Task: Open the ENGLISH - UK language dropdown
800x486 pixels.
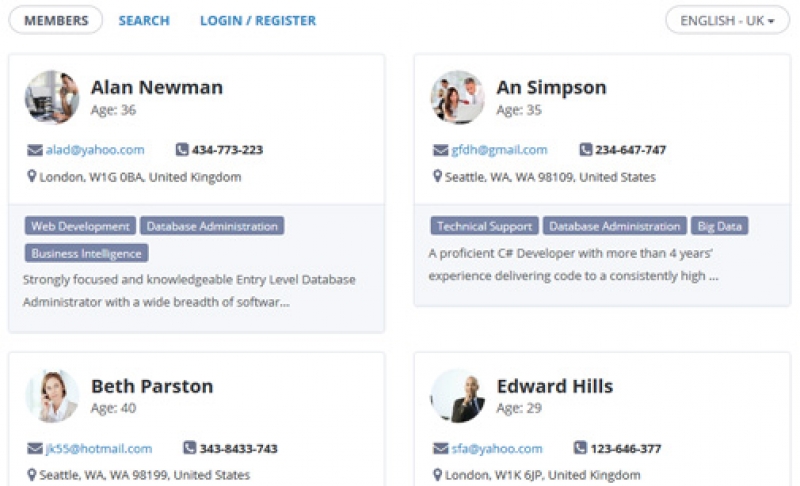Action: point(727,20)
